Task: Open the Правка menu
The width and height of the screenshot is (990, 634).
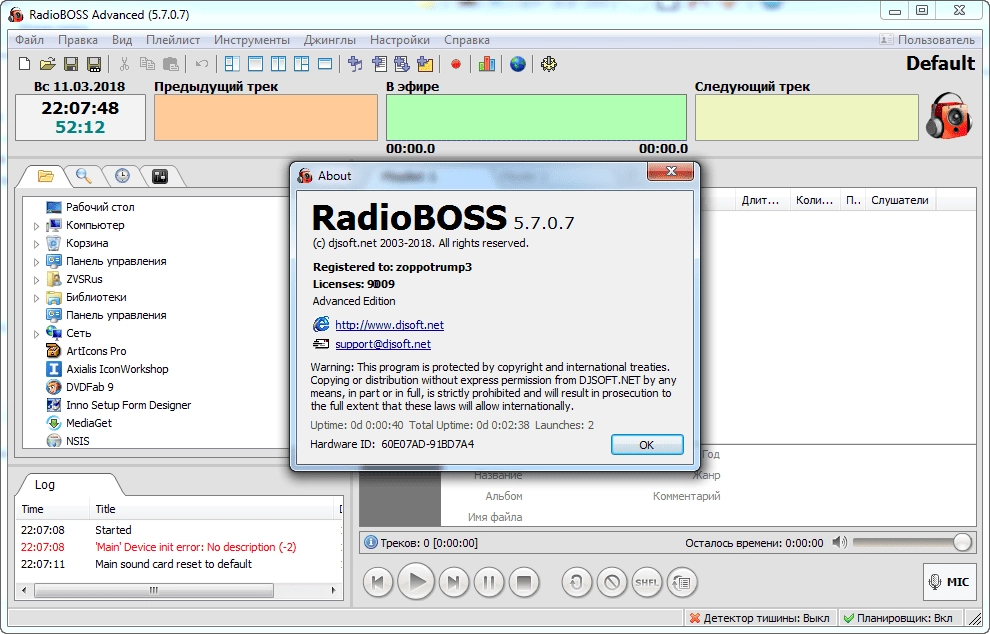Action: pos(78,40)
